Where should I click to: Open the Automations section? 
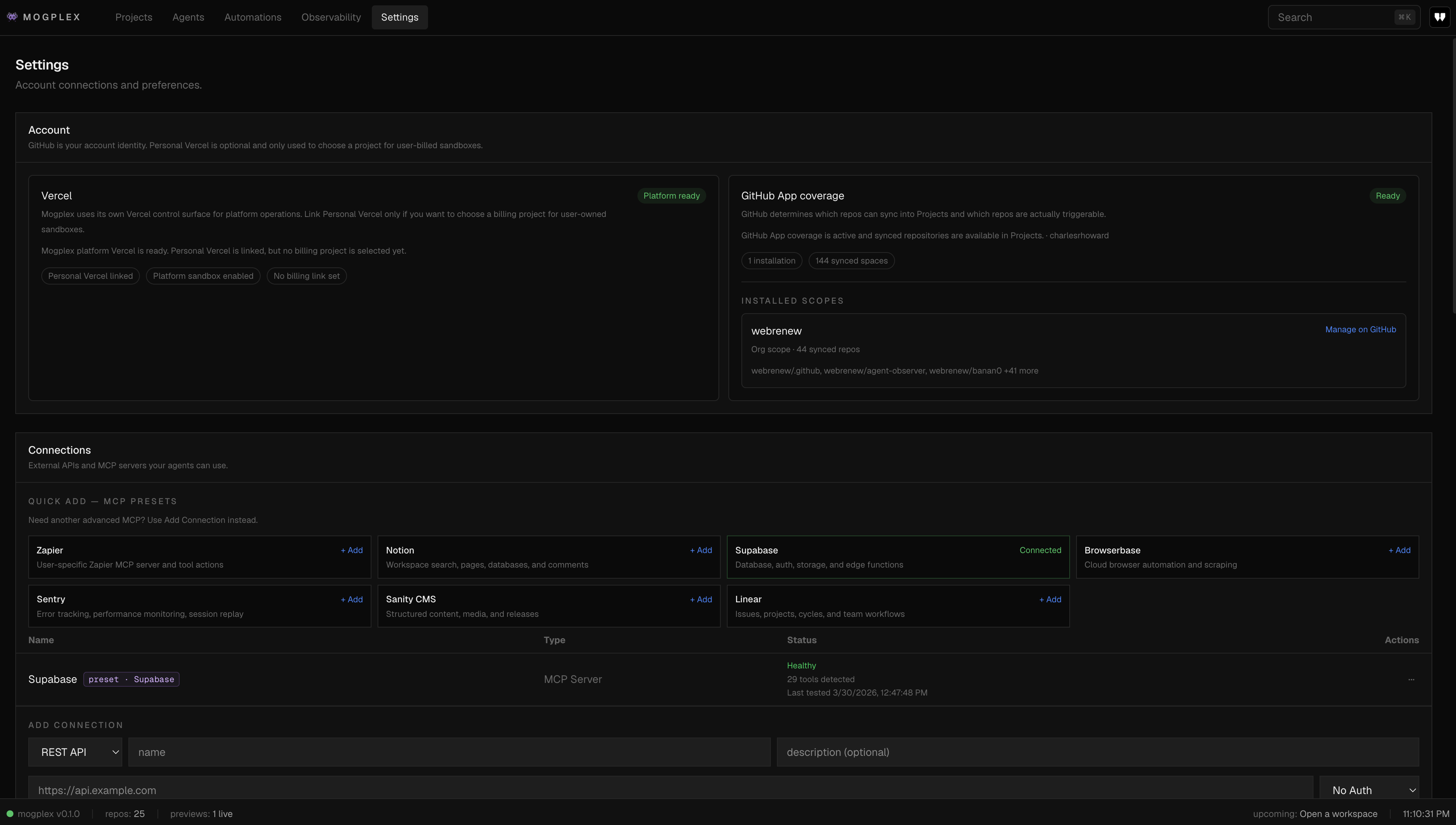[252, 17]
